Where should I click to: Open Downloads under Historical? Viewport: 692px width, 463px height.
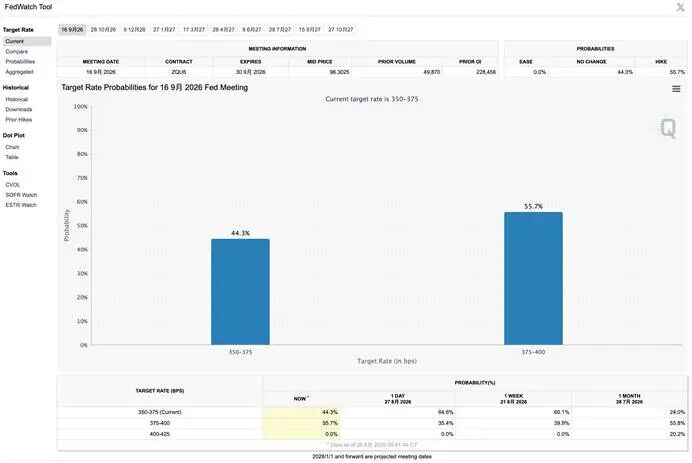19,109
